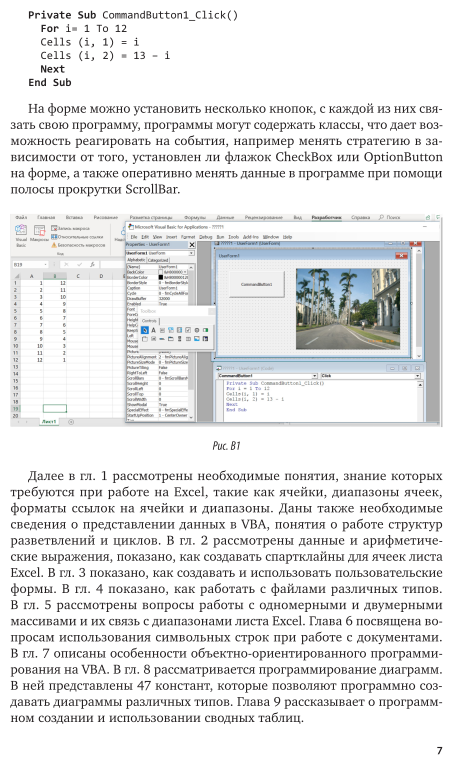Open the Add-Ins menu in VBA editor
This screenshot has height=765, width=453.
click(x=251, y=237)
